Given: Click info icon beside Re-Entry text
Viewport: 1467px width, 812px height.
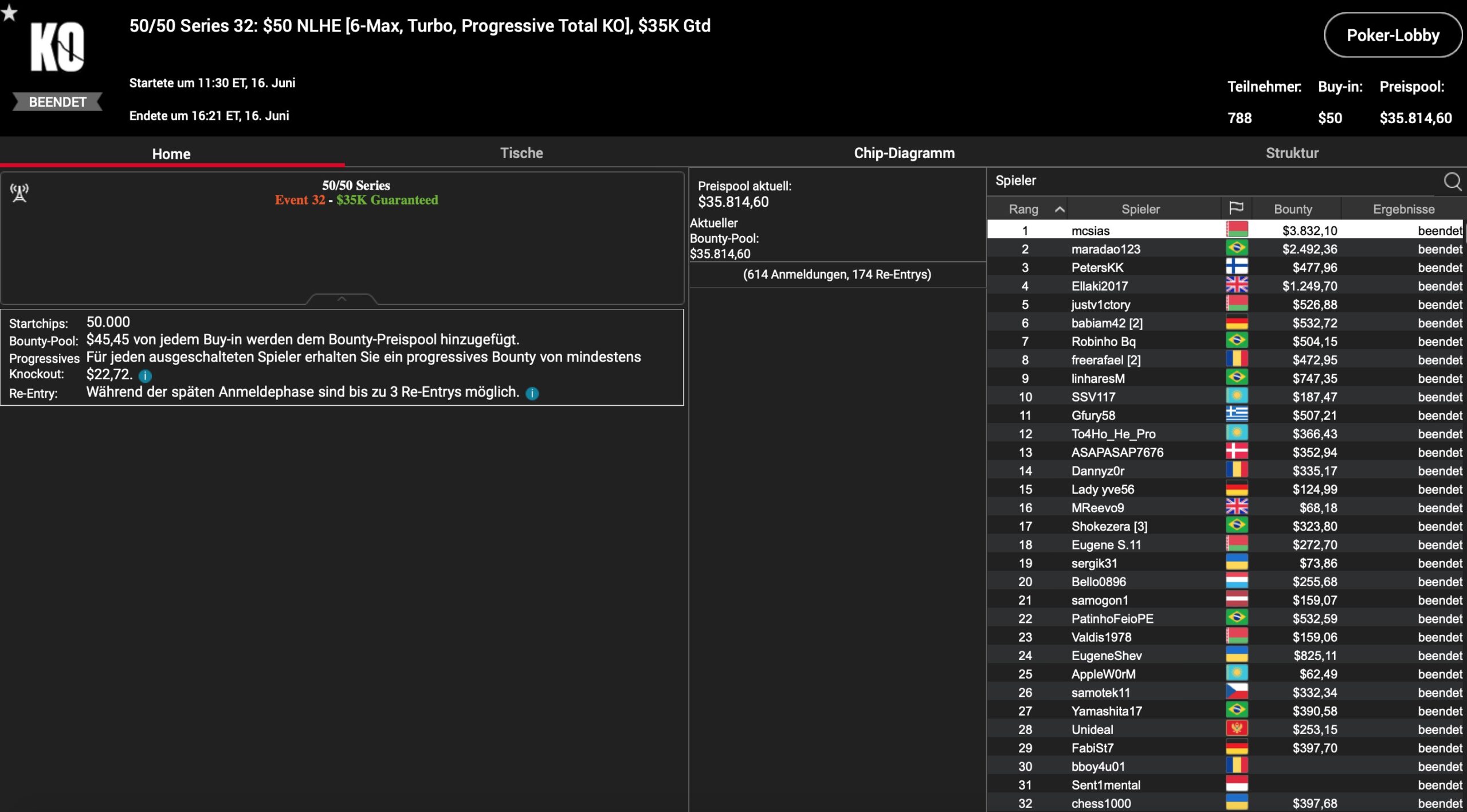Looking at the screenshot, I should [x=532, y=394].
